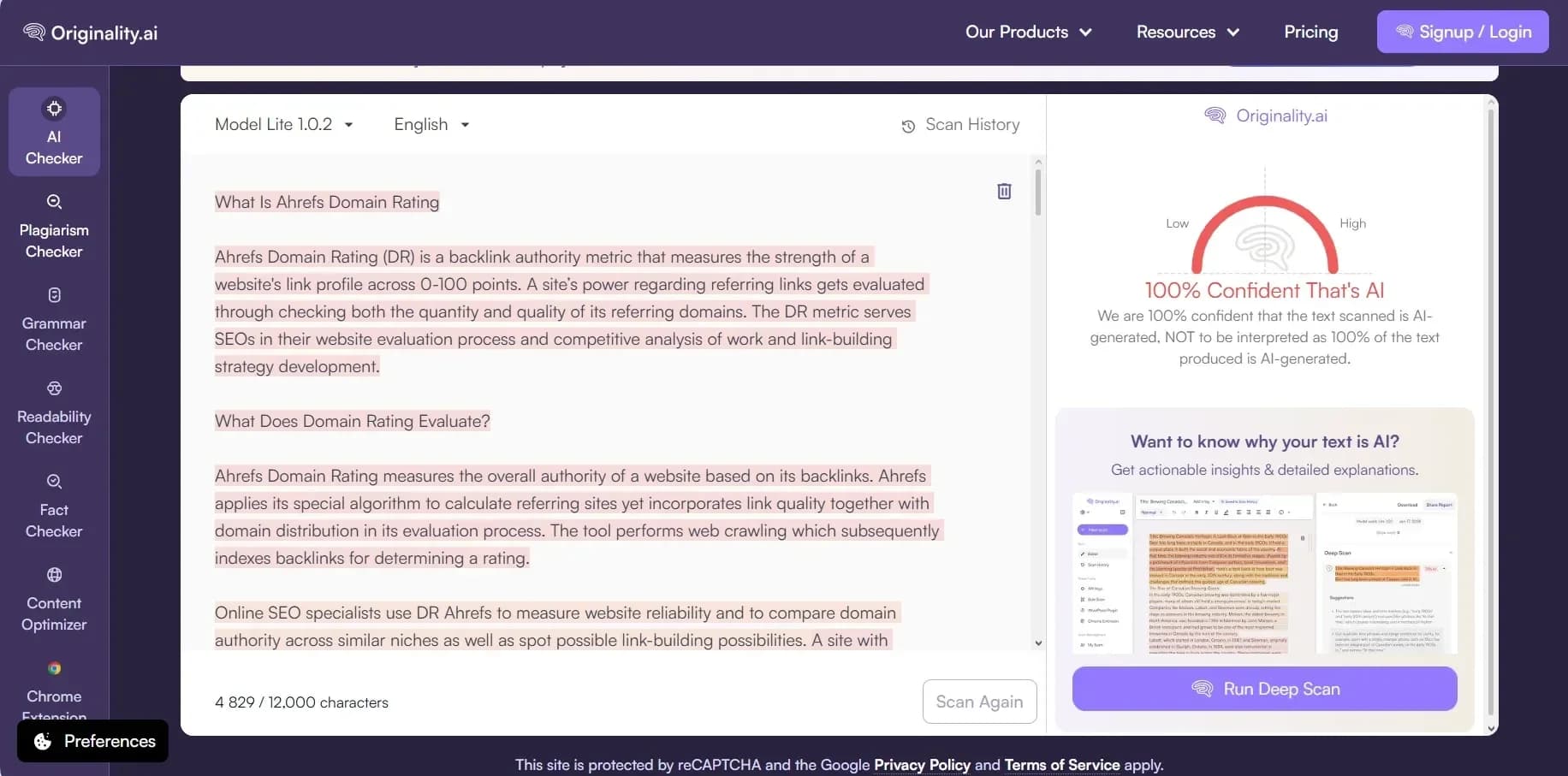Image resolution: width=1568 pixels, height=776 pixels.
Task: Click 'What Does Domain Rating Evaluate?' heading
Action: (x=353, y=421)
